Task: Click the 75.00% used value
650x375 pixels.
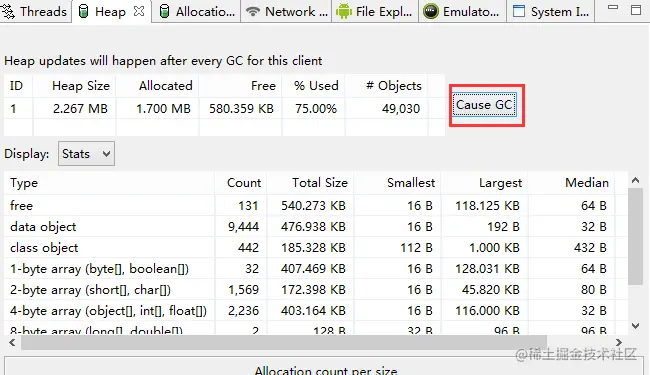Action: click(x=316, y=109)
